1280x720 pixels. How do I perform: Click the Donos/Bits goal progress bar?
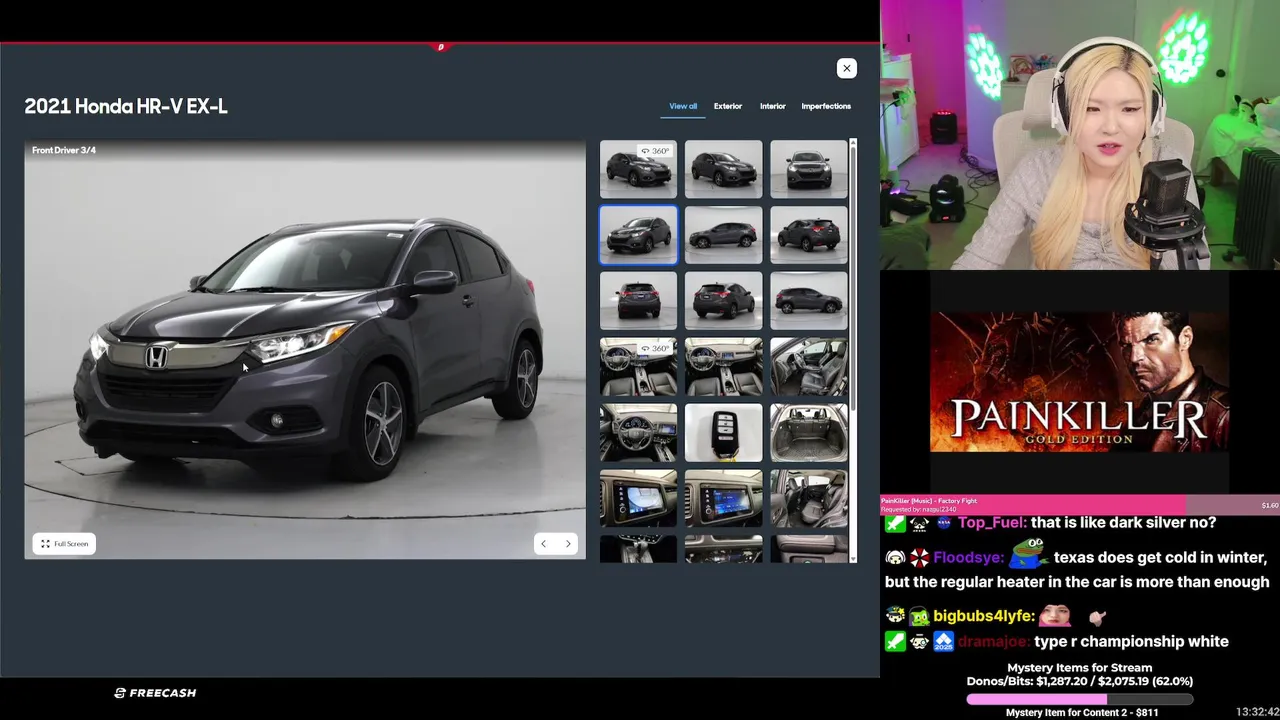[1079, 699]
